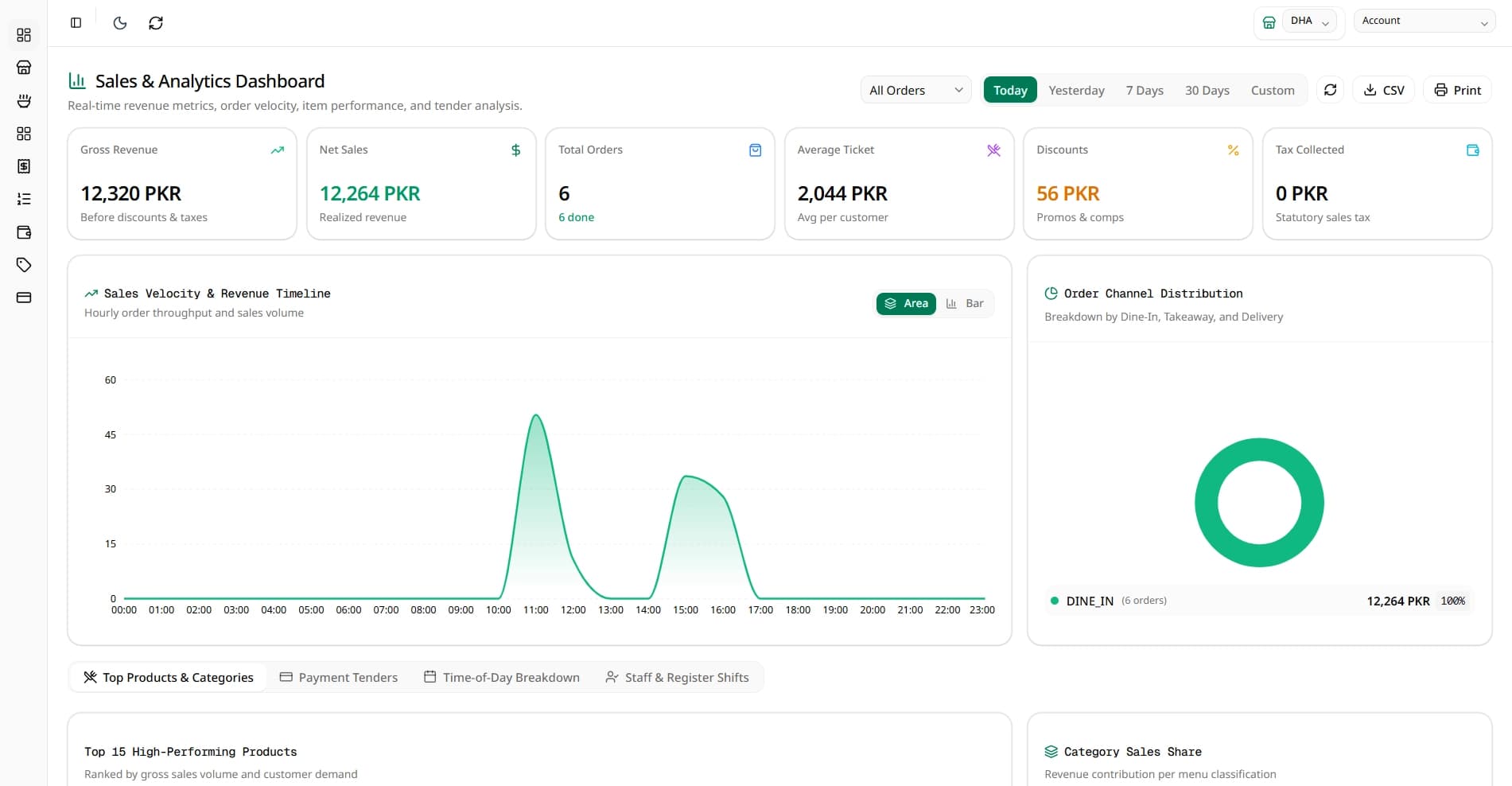Switch chart to Area view
Image resolution: width=1512 pixels, height=786 pixels.
(906, 304)
